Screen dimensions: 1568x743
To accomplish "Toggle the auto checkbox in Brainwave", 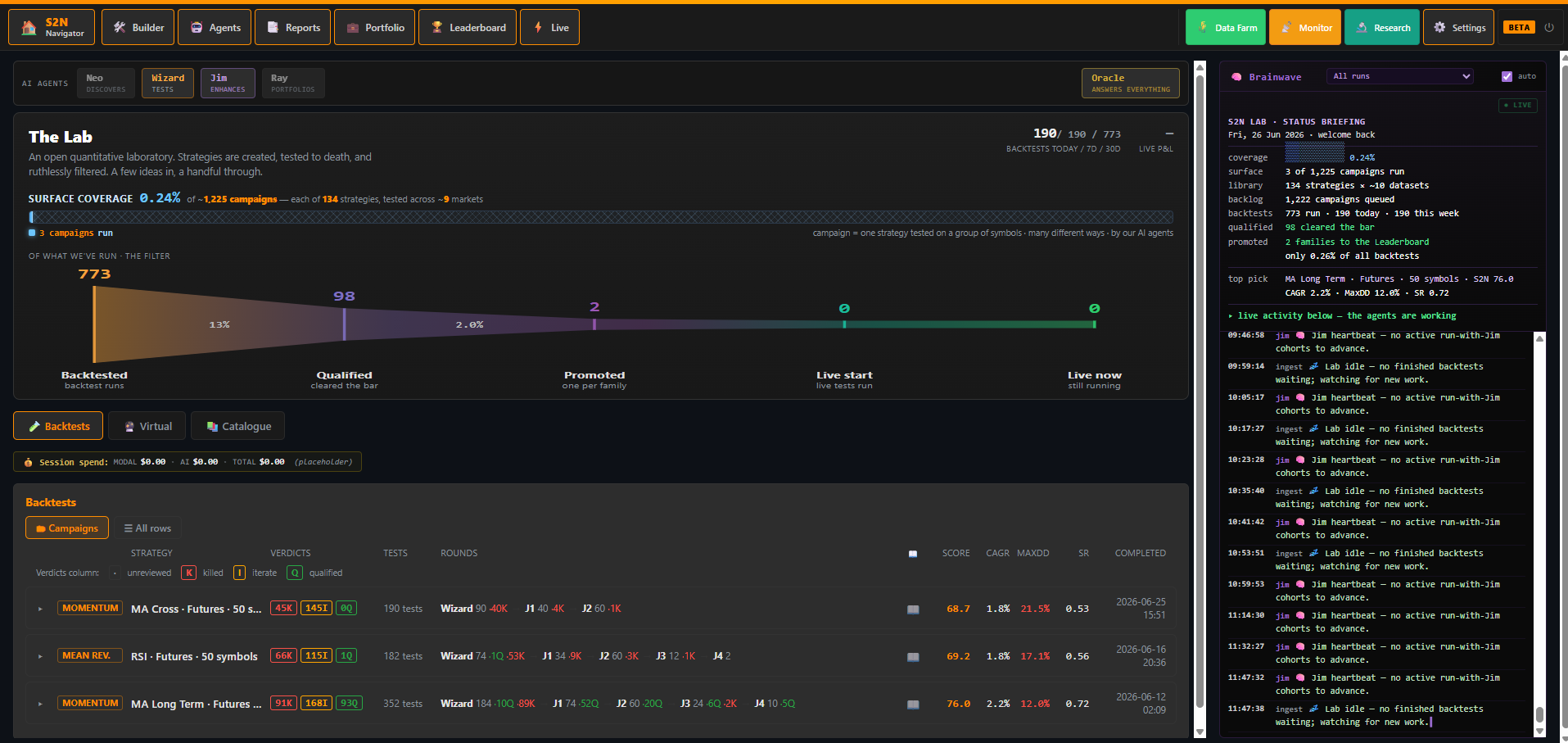I will pos(1507,76).
